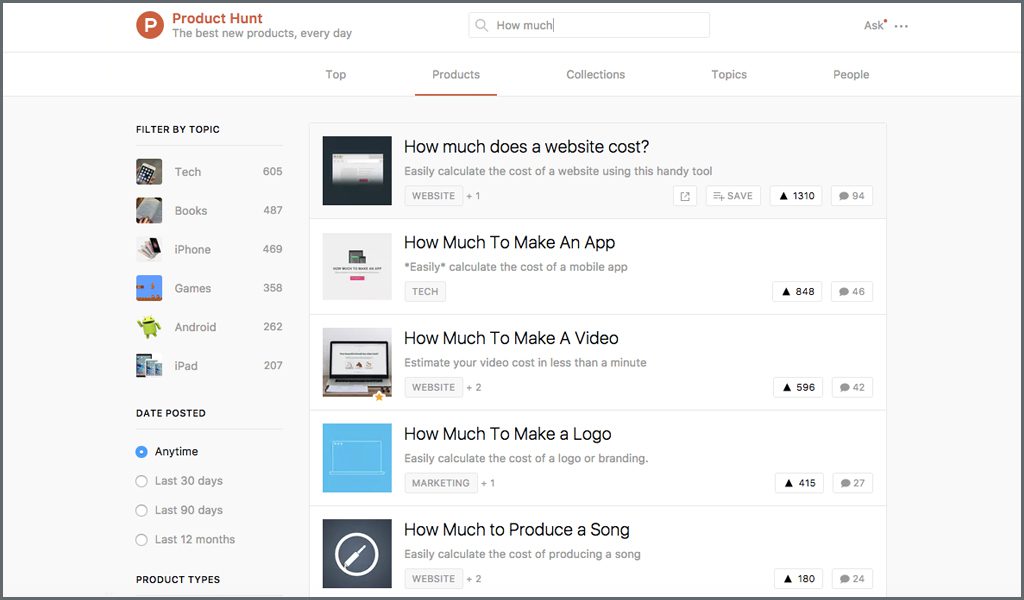Select the Anytime date filter

[142, 452]
